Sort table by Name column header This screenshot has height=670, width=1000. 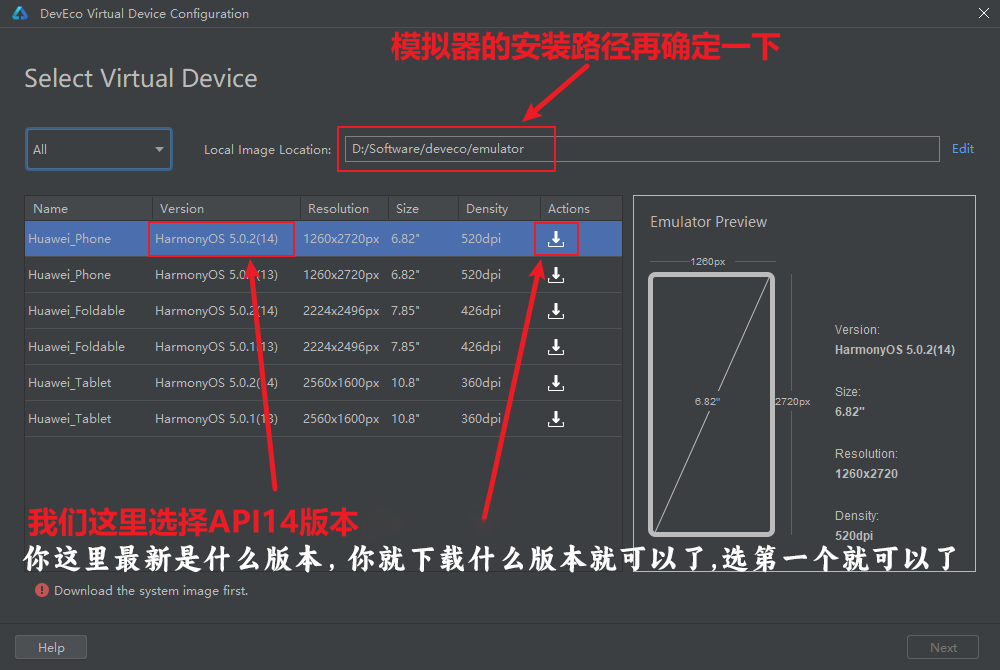point(89,208)
